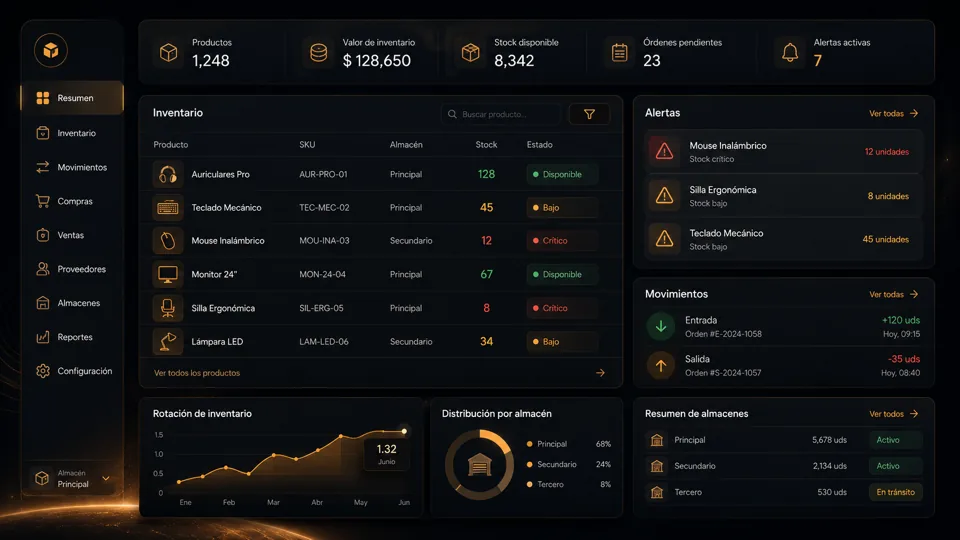The image size is (960, 540).
Task: Open Movimientos in the sidebar
Action: [72, 167]
